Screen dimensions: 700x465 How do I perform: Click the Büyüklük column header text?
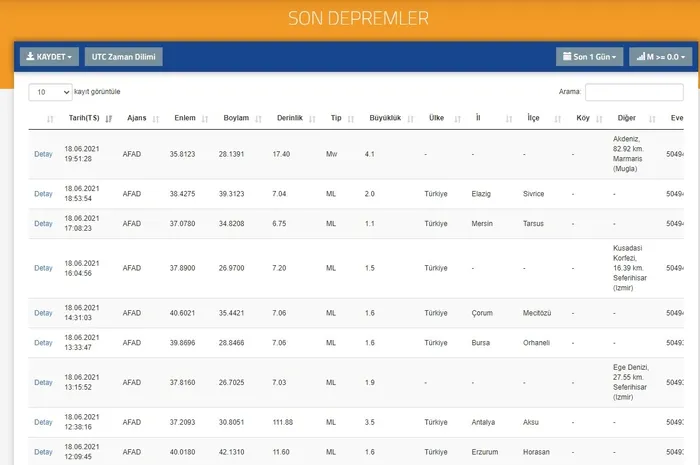385,118
